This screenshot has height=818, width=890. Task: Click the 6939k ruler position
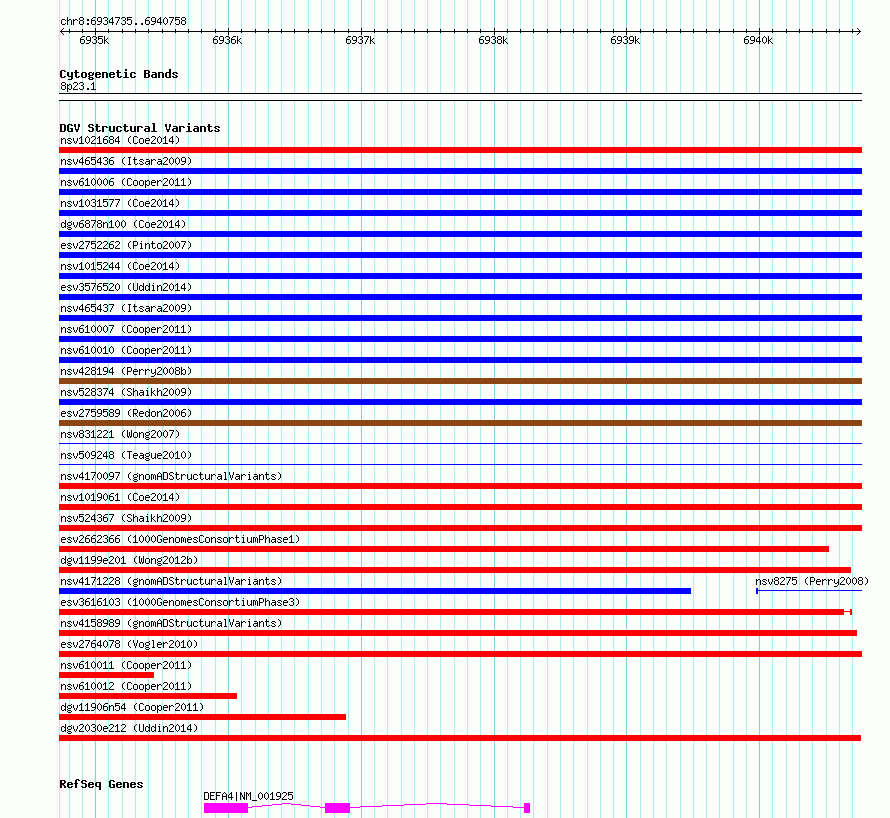pyautogui.click(x=625, y=40)
